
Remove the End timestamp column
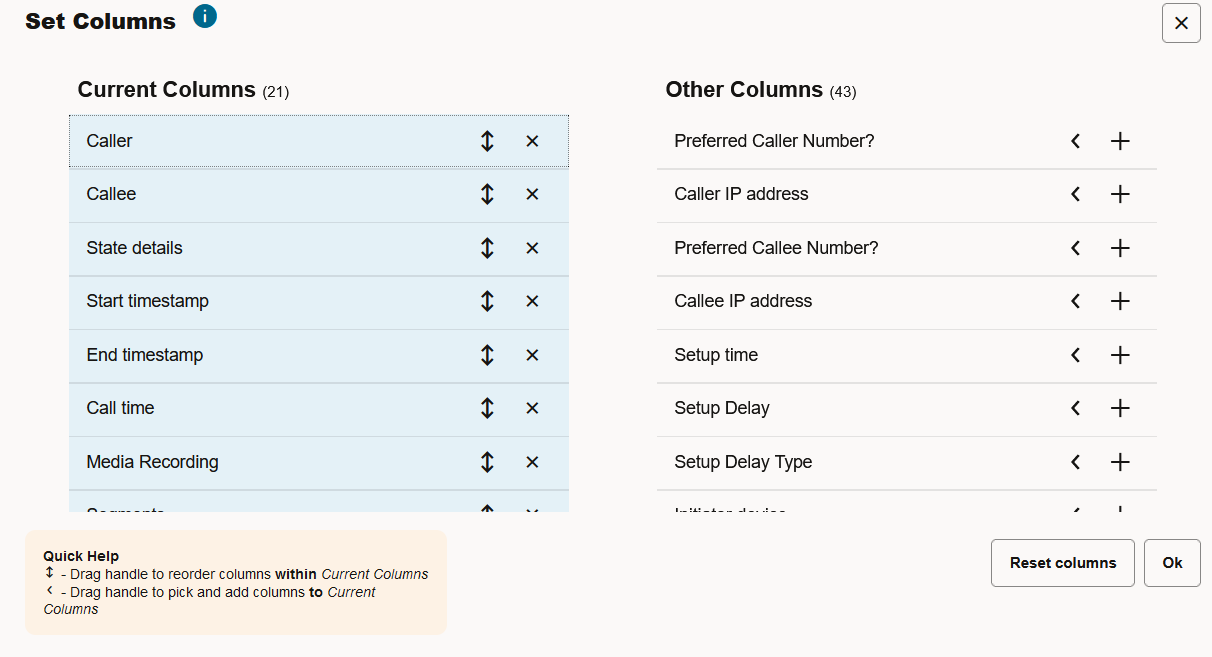coord(532,355)
